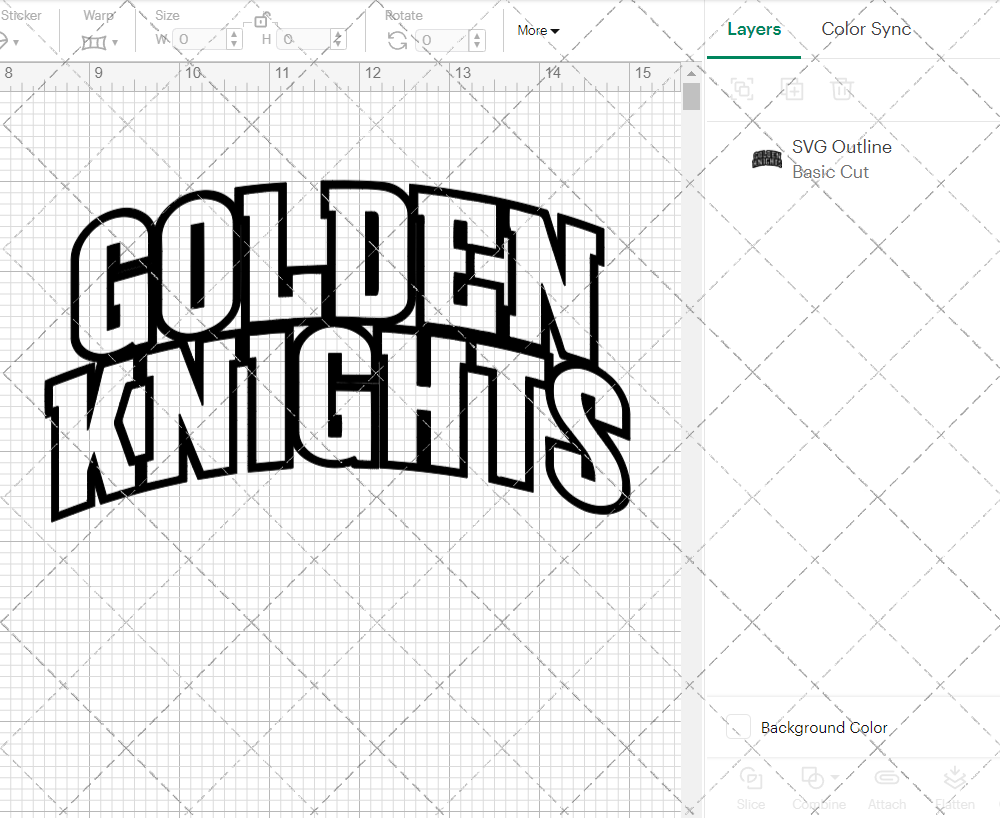The image size is (1000, 818).
Task: Open the More dropdown
Action: (537, 30)
